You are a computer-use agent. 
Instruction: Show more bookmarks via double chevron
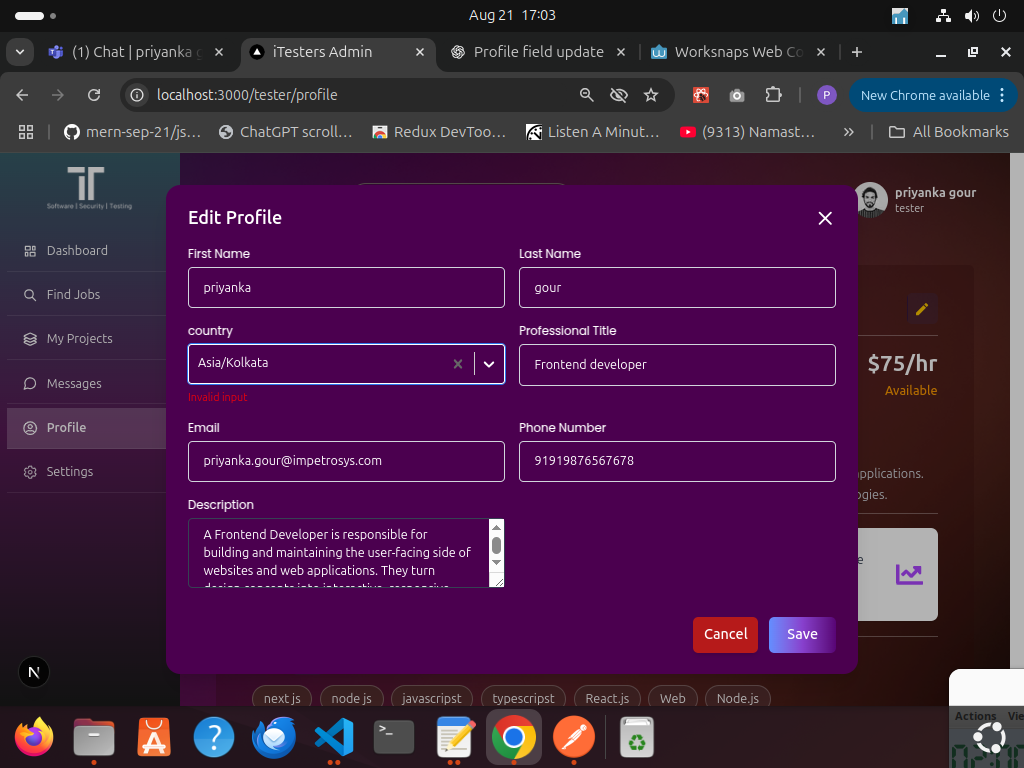point(849,132)
